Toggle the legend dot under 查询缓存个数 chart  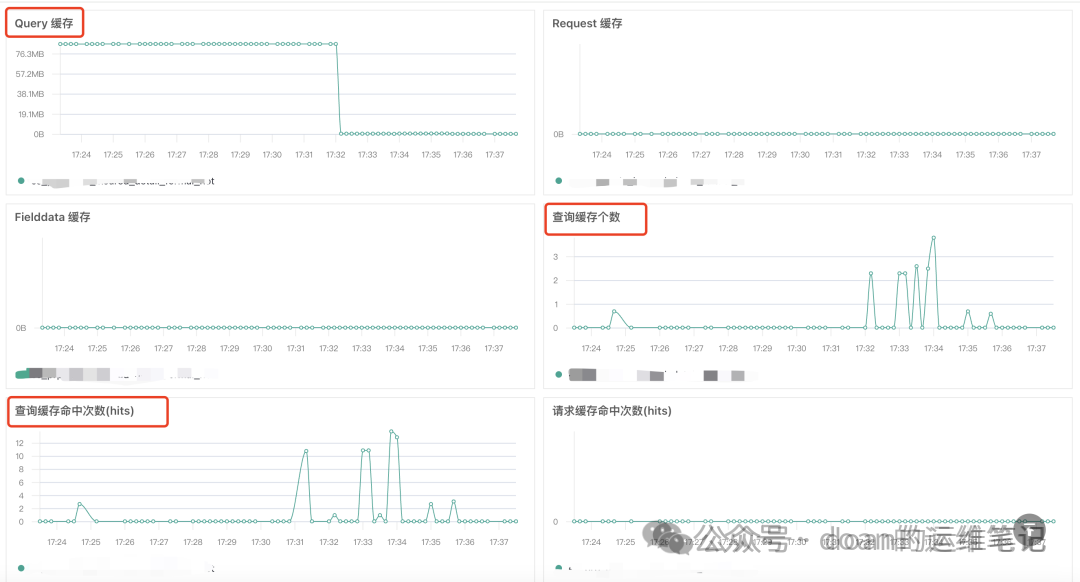click(559, 374)
